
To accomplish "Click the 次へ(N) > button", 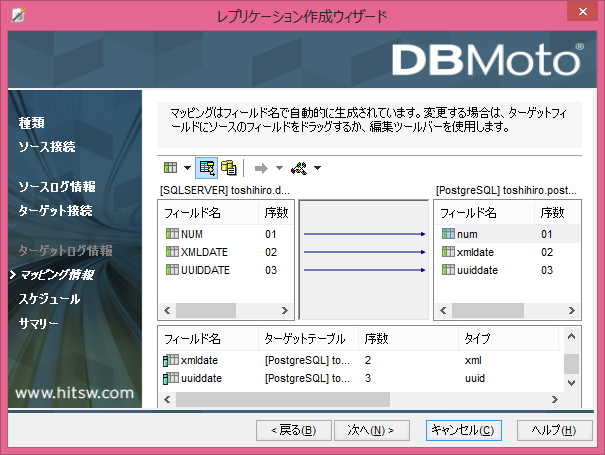I will [x=372, y=430].
